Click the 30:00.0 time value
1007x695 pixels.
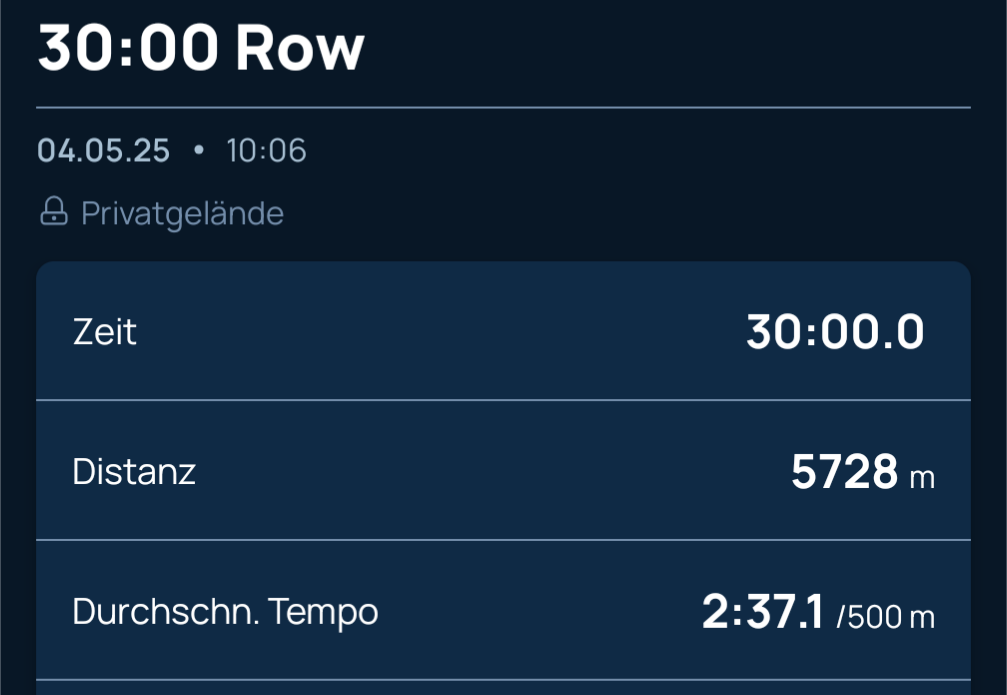pos(835,332)
